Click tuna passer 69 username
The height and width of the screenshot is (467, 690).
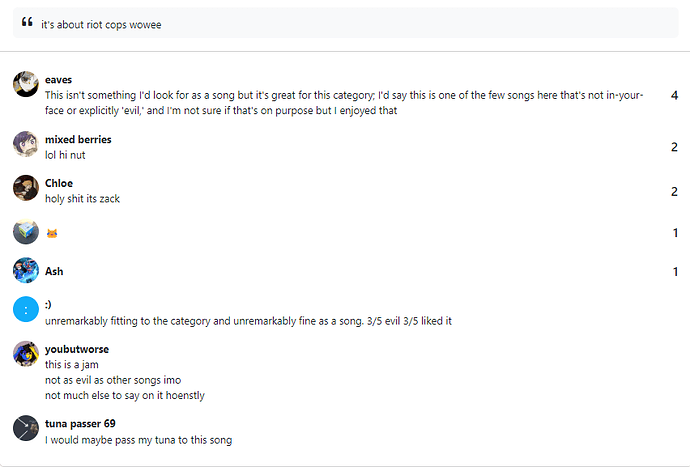(80, 423)
